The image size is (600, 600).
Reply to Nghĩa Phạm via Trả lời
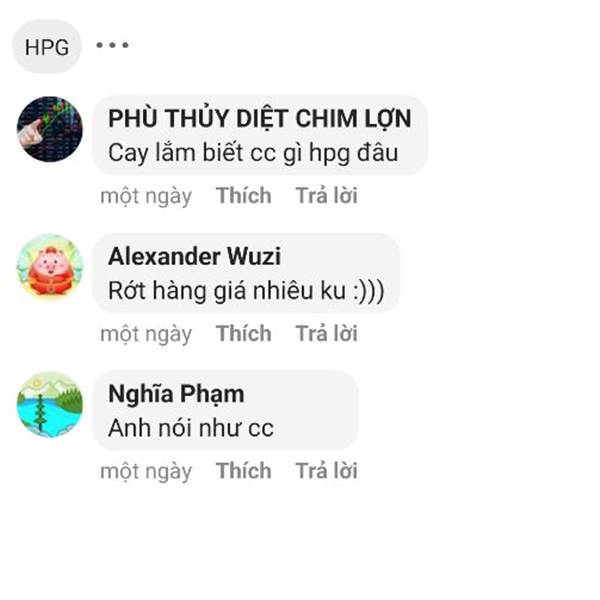tap(327, 471)
